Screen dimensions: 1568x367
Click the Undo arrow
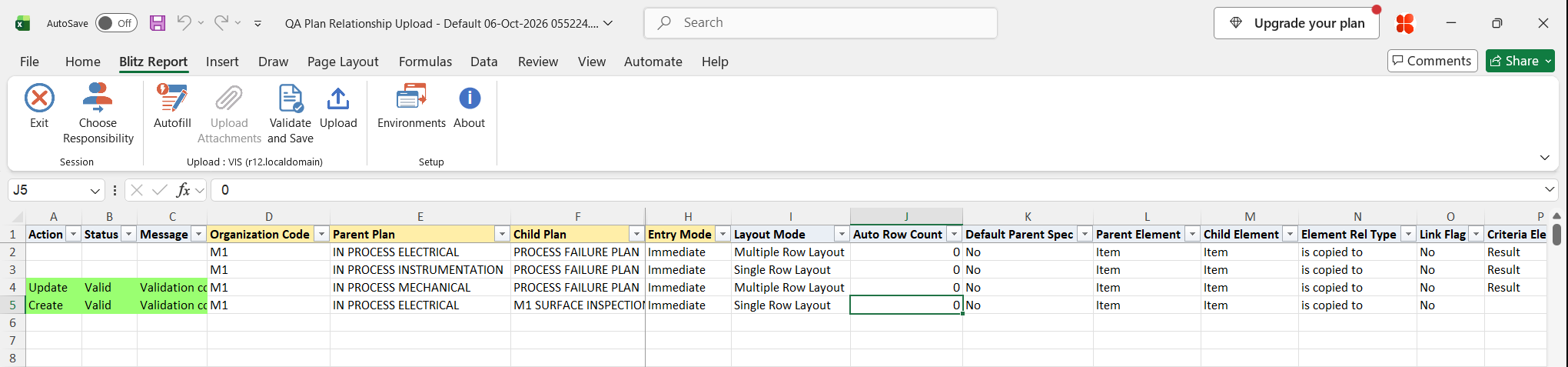[x=184, y=23]
